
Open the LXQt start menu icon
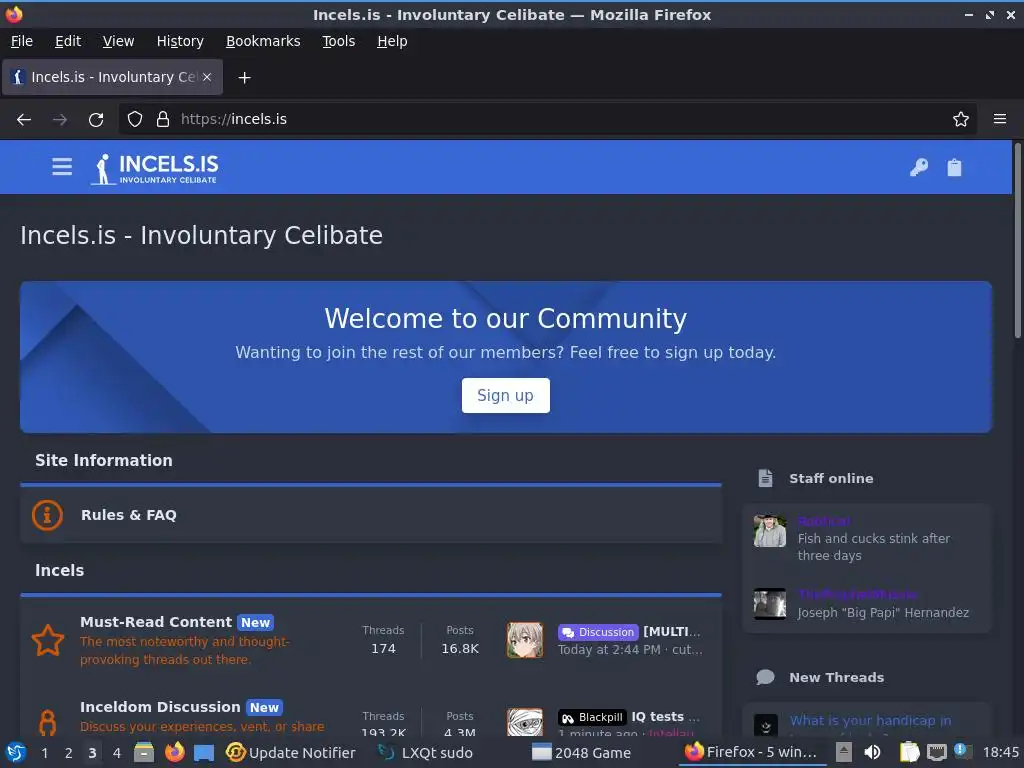16,753
